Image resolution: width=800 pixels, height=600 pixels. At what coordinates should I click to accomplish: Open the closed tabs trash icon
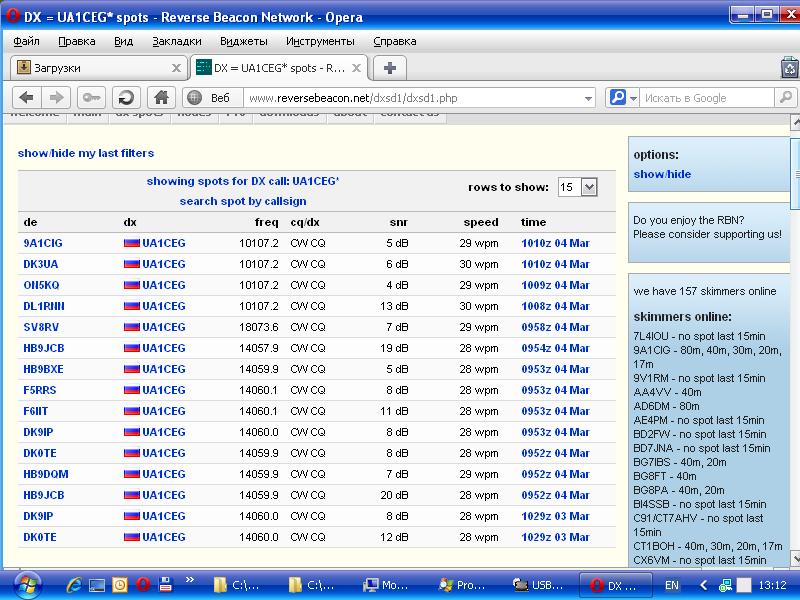790,68
